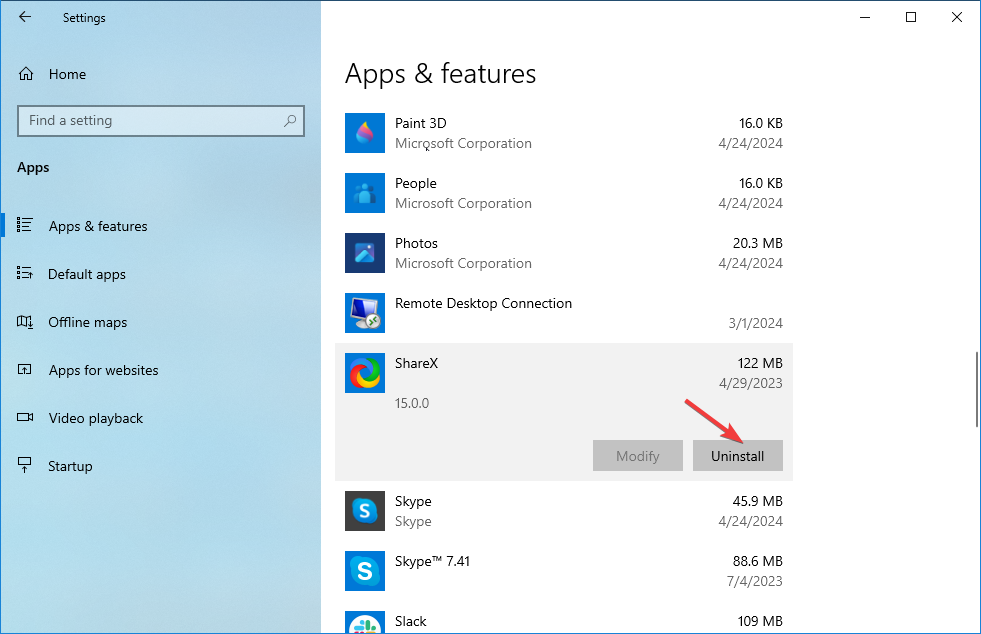Uninstall ShareX
981x634 pixels.
(x=738, y=456)
